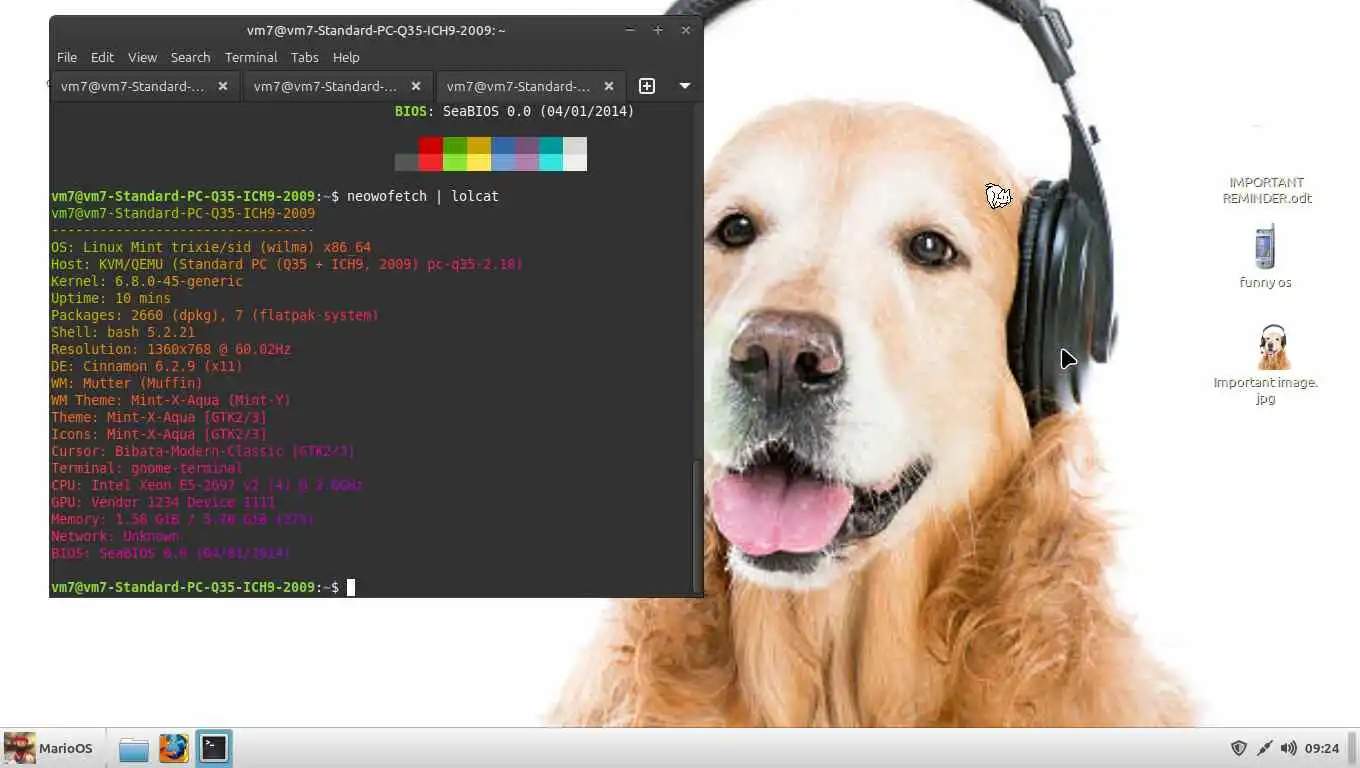Open the Search menu in terminal
1360x768 pixels.
[x=190, y=57]
